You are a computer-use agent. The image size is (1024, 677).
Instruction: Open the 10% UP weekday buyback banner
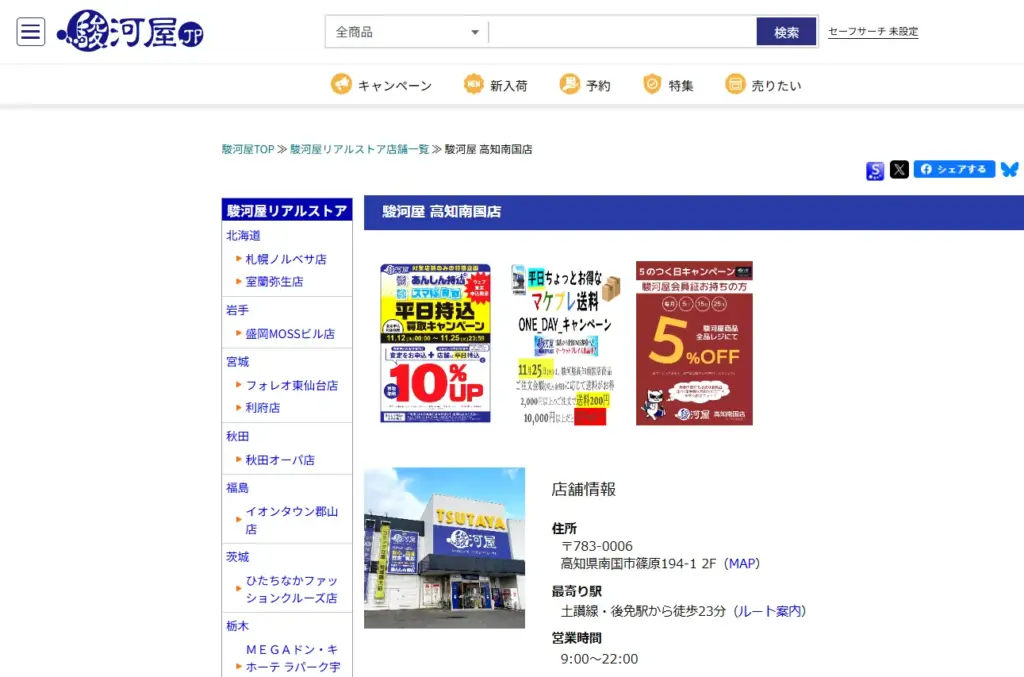[x=435, y=343]
